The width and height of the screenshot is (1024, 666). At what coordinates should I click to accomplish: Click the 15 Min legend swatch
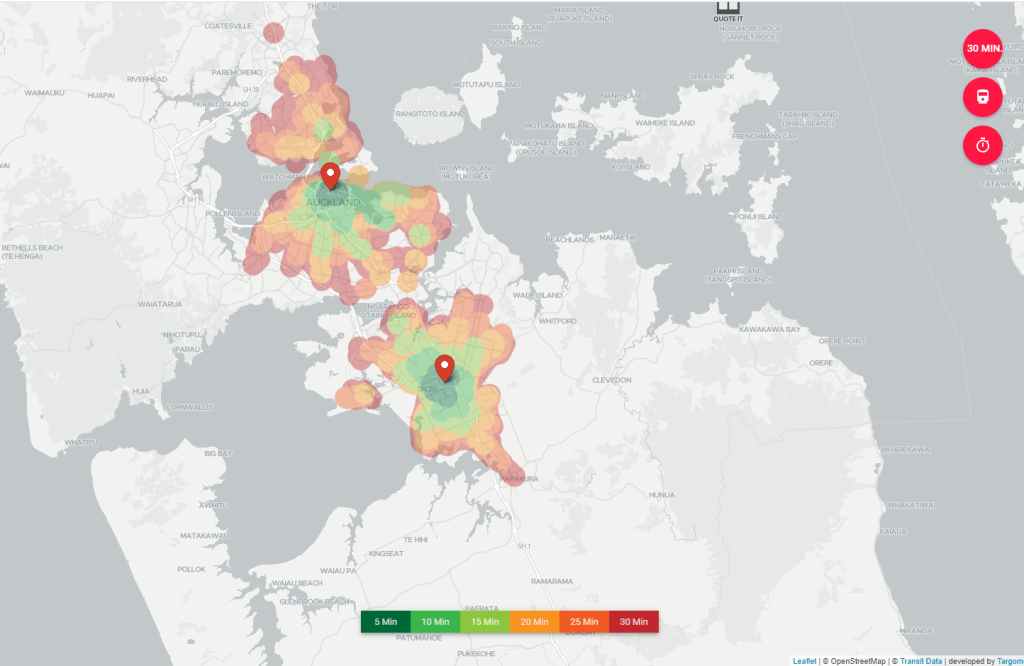(x=484, y=622)
